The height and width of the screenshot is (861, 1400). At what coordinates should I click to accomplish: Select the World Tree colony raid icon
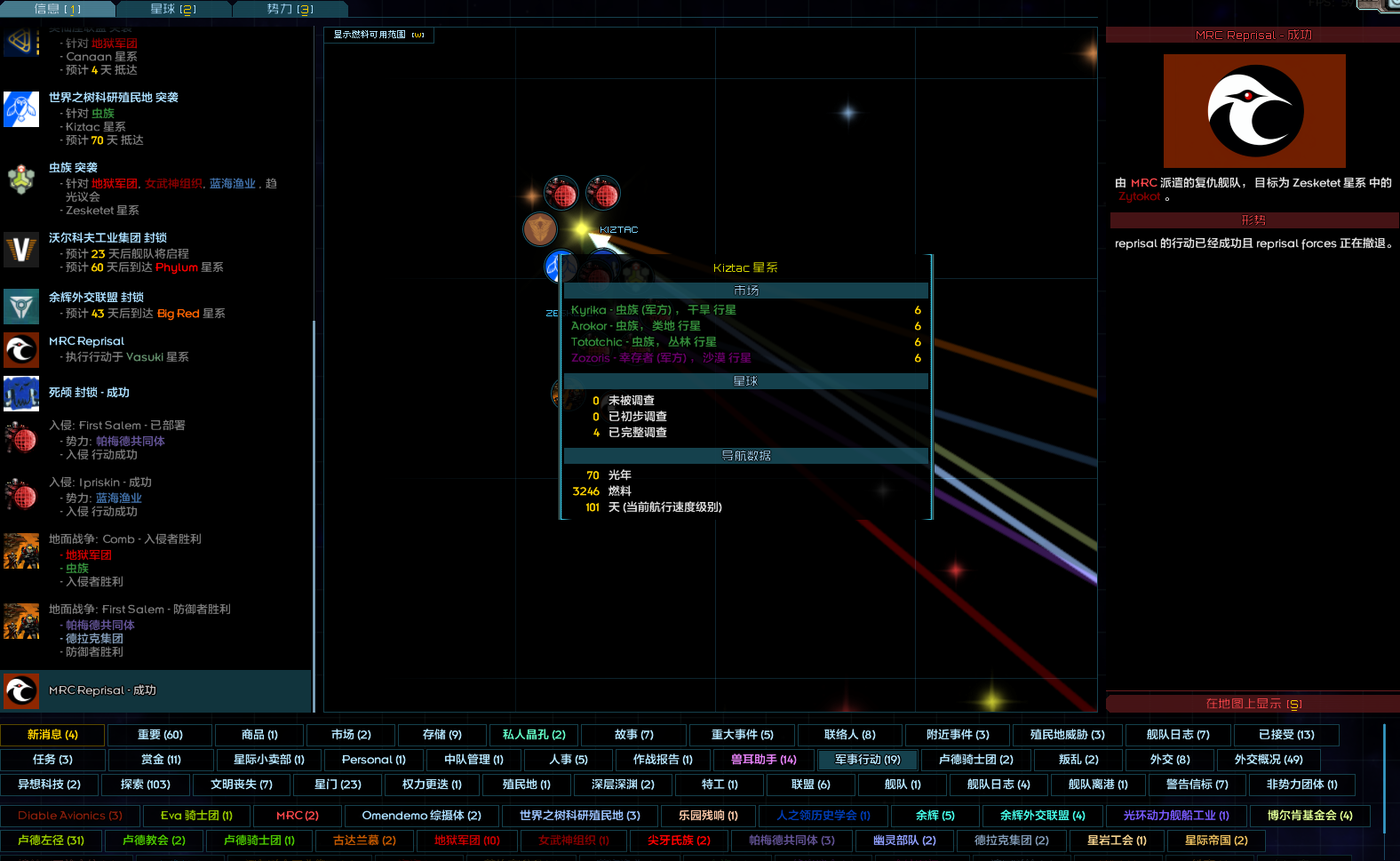(x=21, y=109)
